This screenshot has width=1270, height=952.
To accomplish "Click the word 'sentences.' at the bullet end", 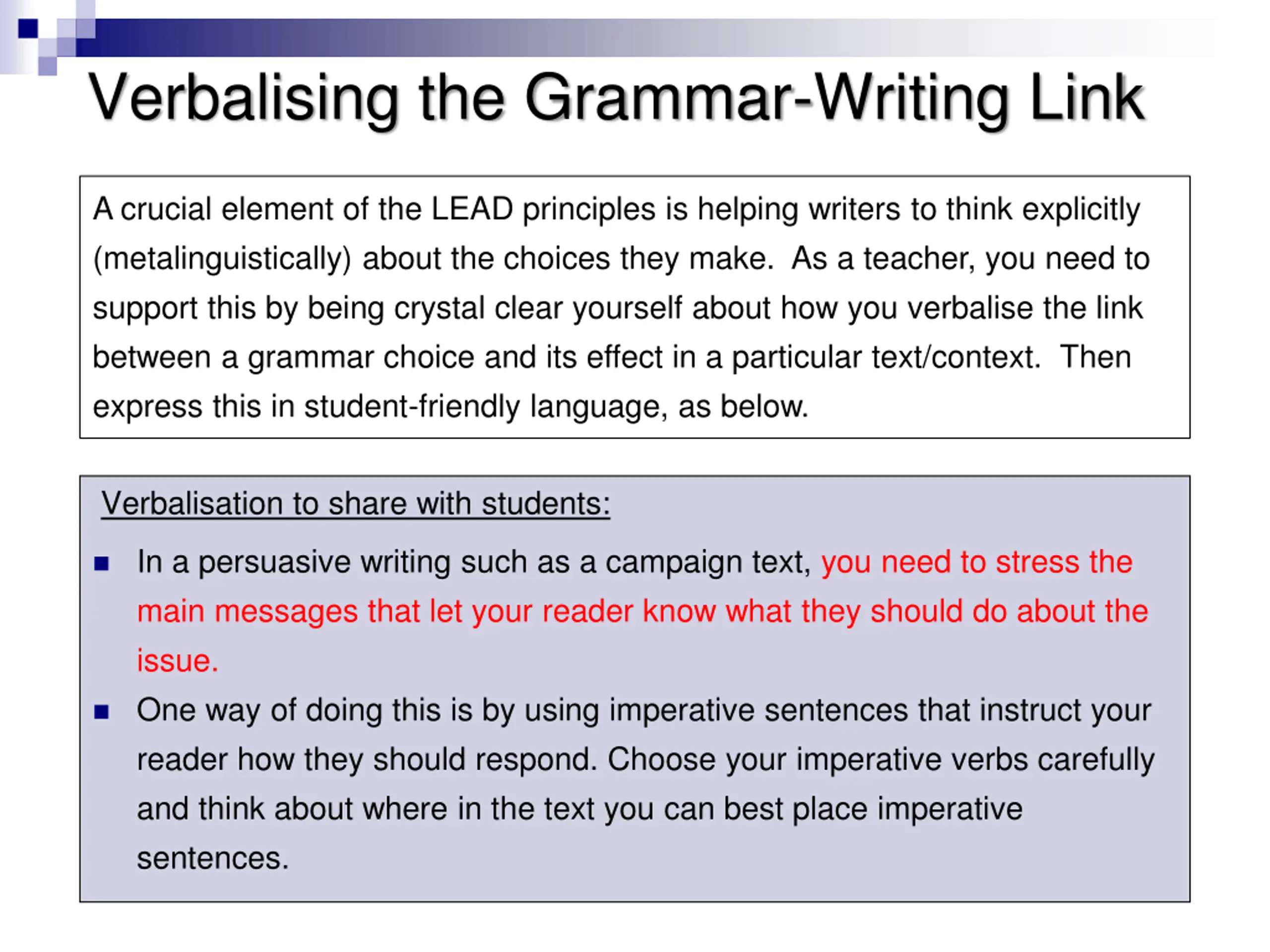I will [x=212, y=859].
